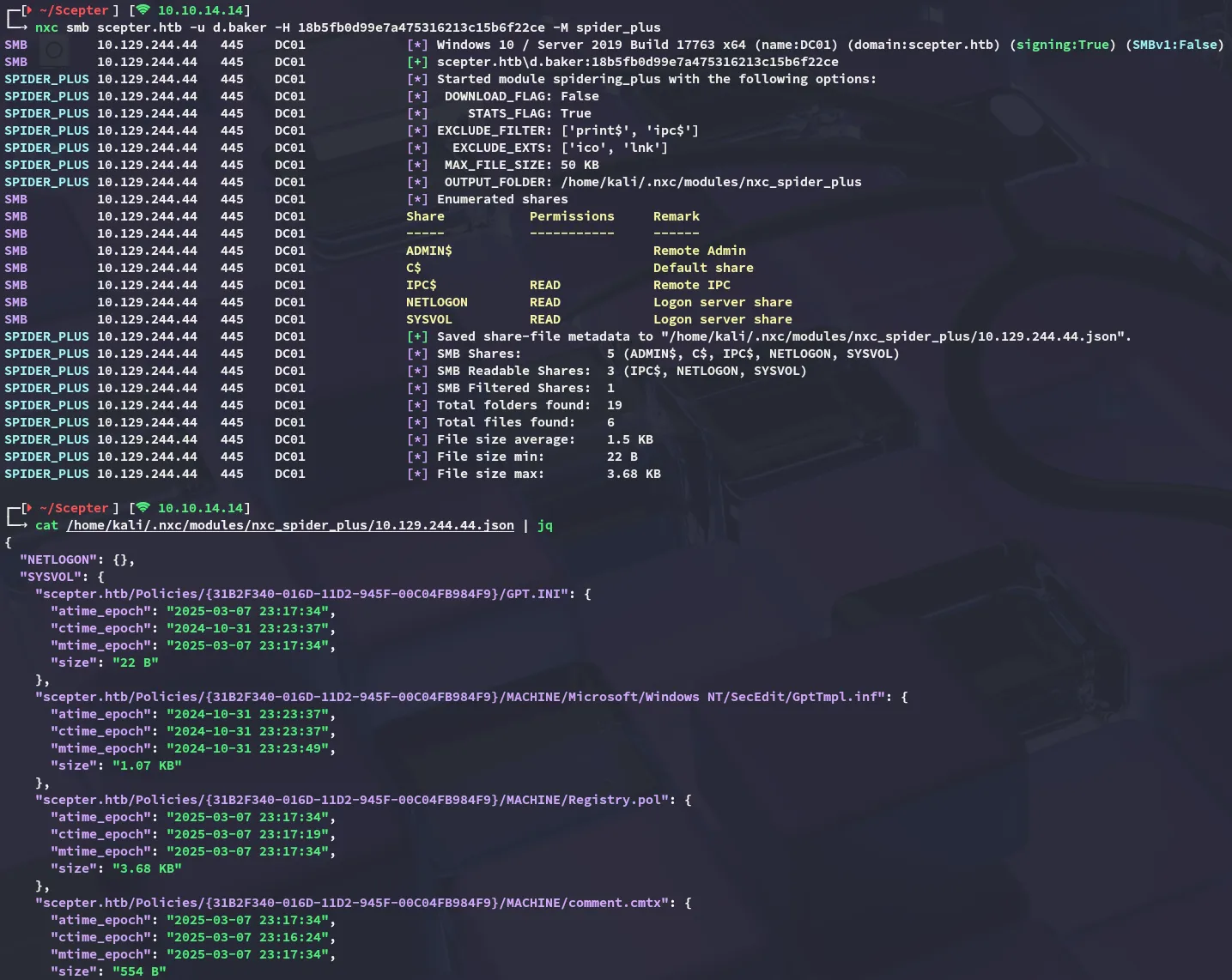1232x980 pixels.
Task: Click the "NETLOGON" JSON key
Action: [58, 560]
